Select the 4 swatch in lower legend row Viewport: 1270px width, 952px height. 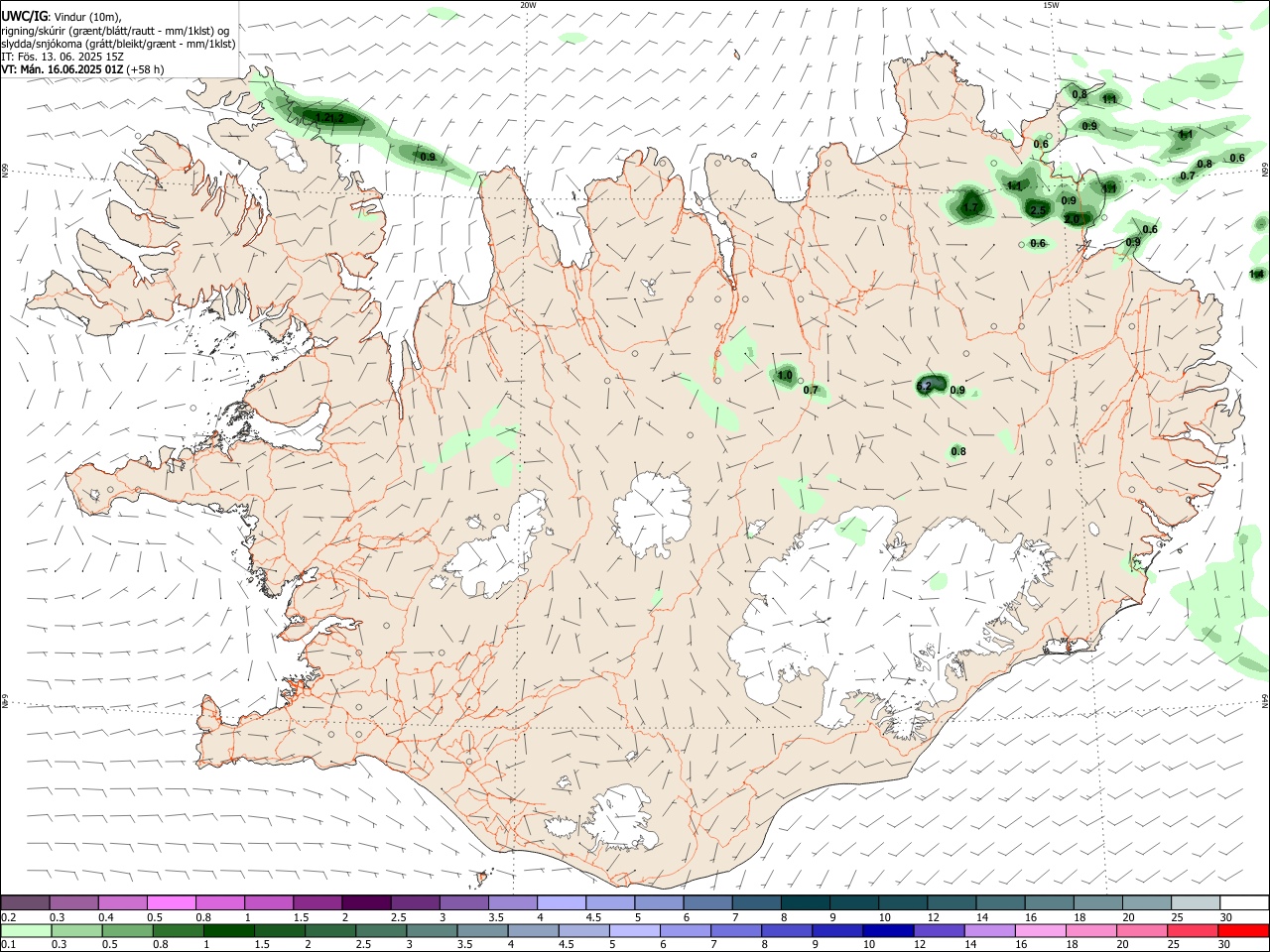point(532,930)
